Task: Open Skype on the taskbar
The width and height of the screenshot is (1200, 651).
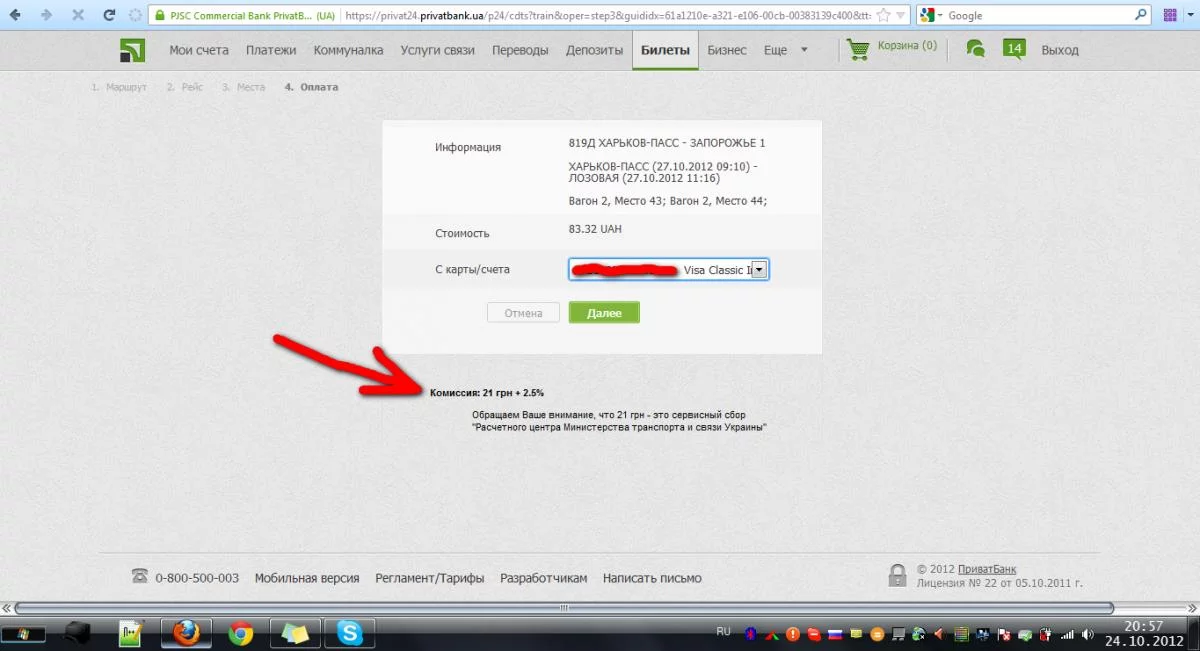Action: point(349,633)
